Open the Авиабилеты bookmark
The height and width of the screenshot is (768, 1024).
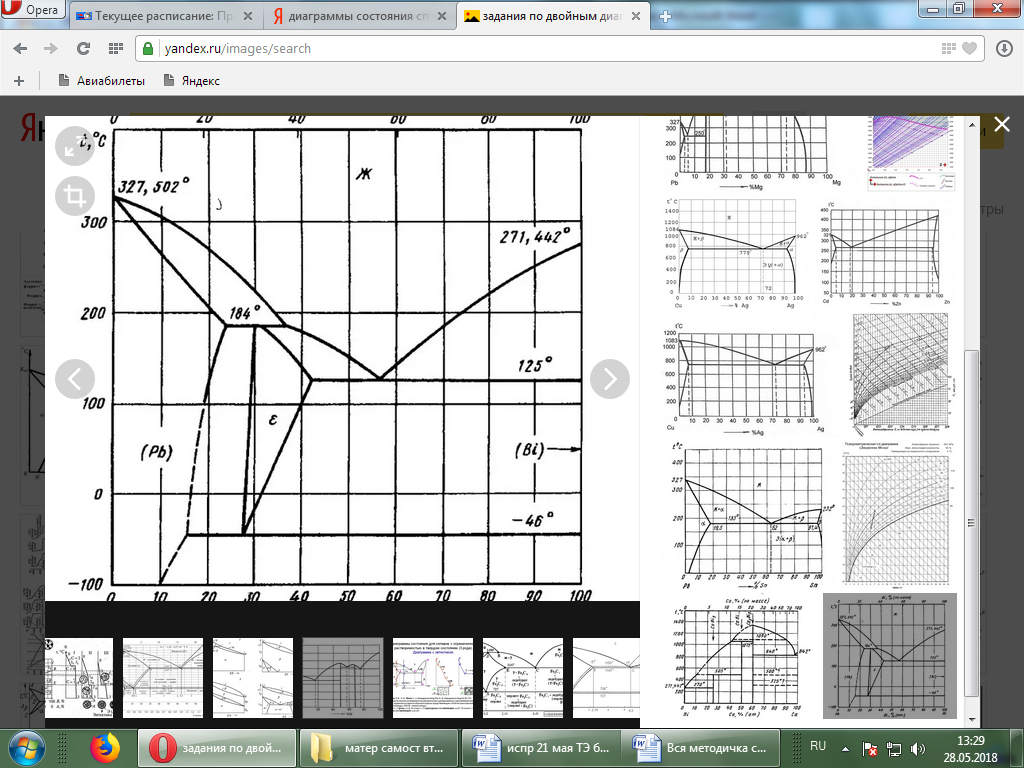point(101,80)
